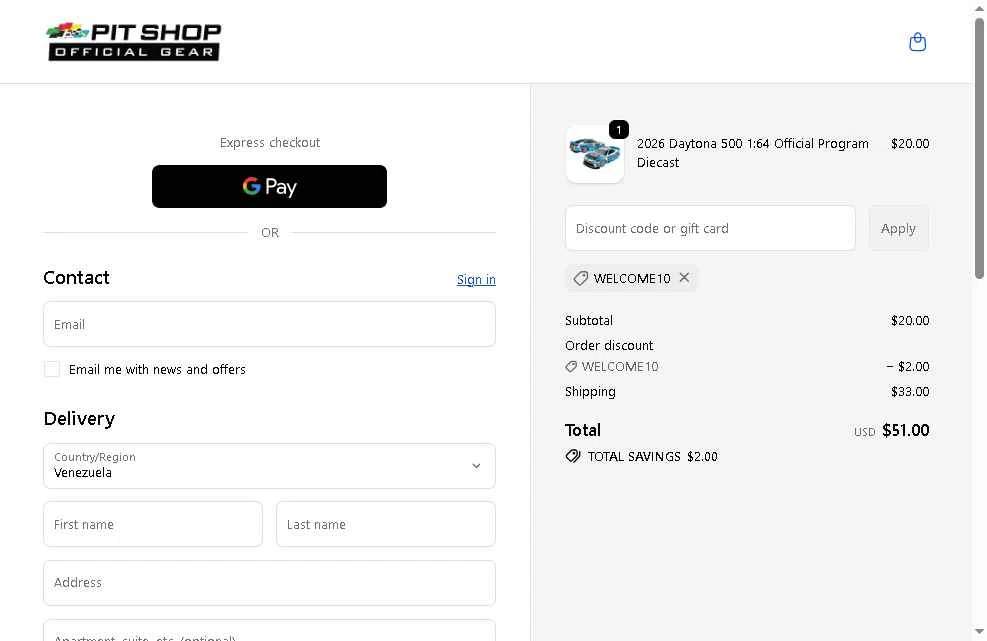Click the WELCOME10 chip tag icon

click(580, 278)
